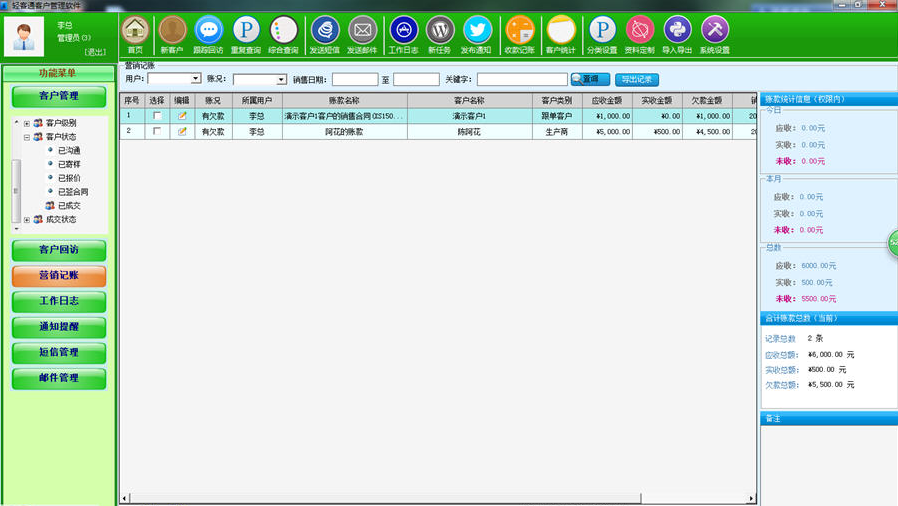Image resolution: width=898 pixels, height=506 pixels.
Task: Click 导出记录 export records button
Action: tap(637, 79)
